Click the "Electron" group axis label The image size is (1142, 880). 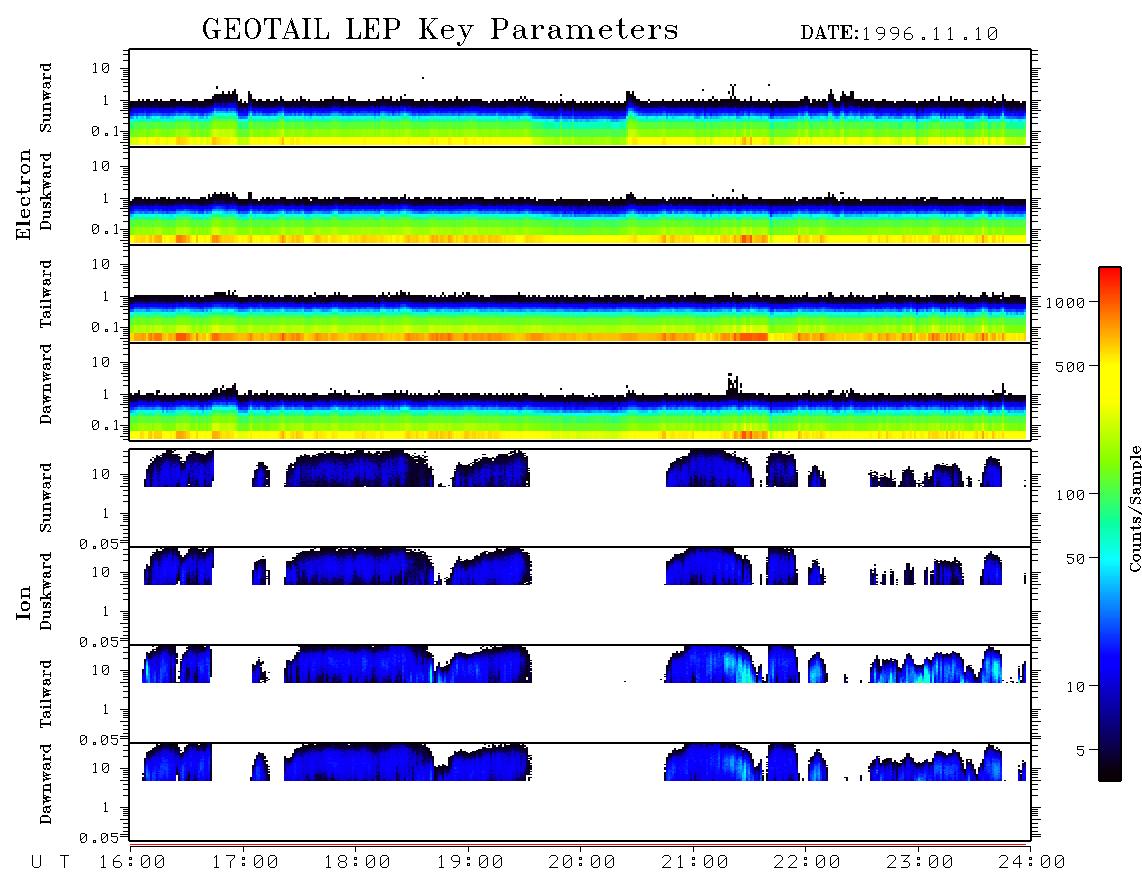(x=24, y=195)
